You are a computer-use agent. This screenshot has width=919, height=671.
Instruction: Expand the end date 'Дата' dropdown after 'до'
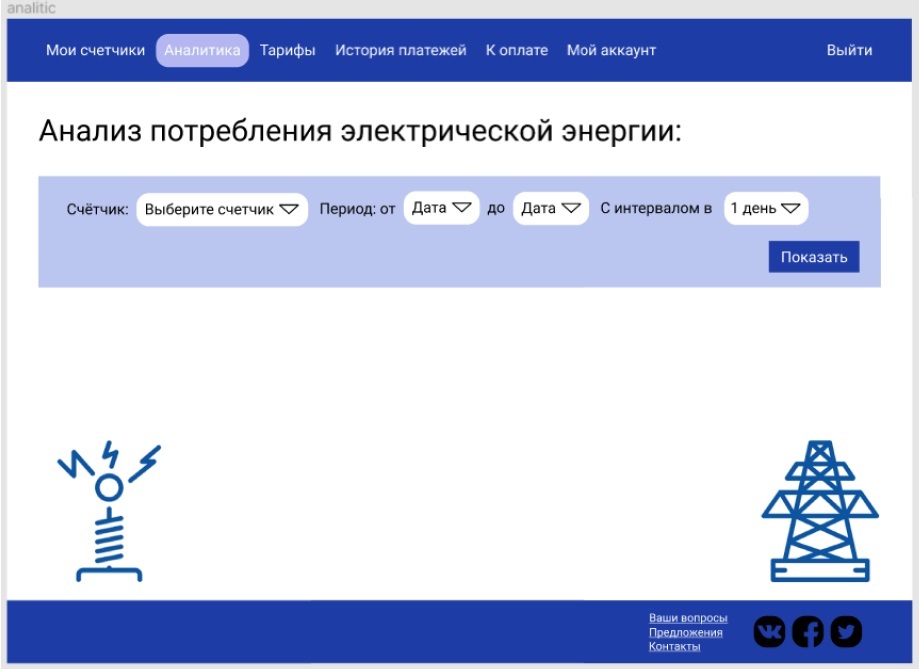[x=550, y=208]
